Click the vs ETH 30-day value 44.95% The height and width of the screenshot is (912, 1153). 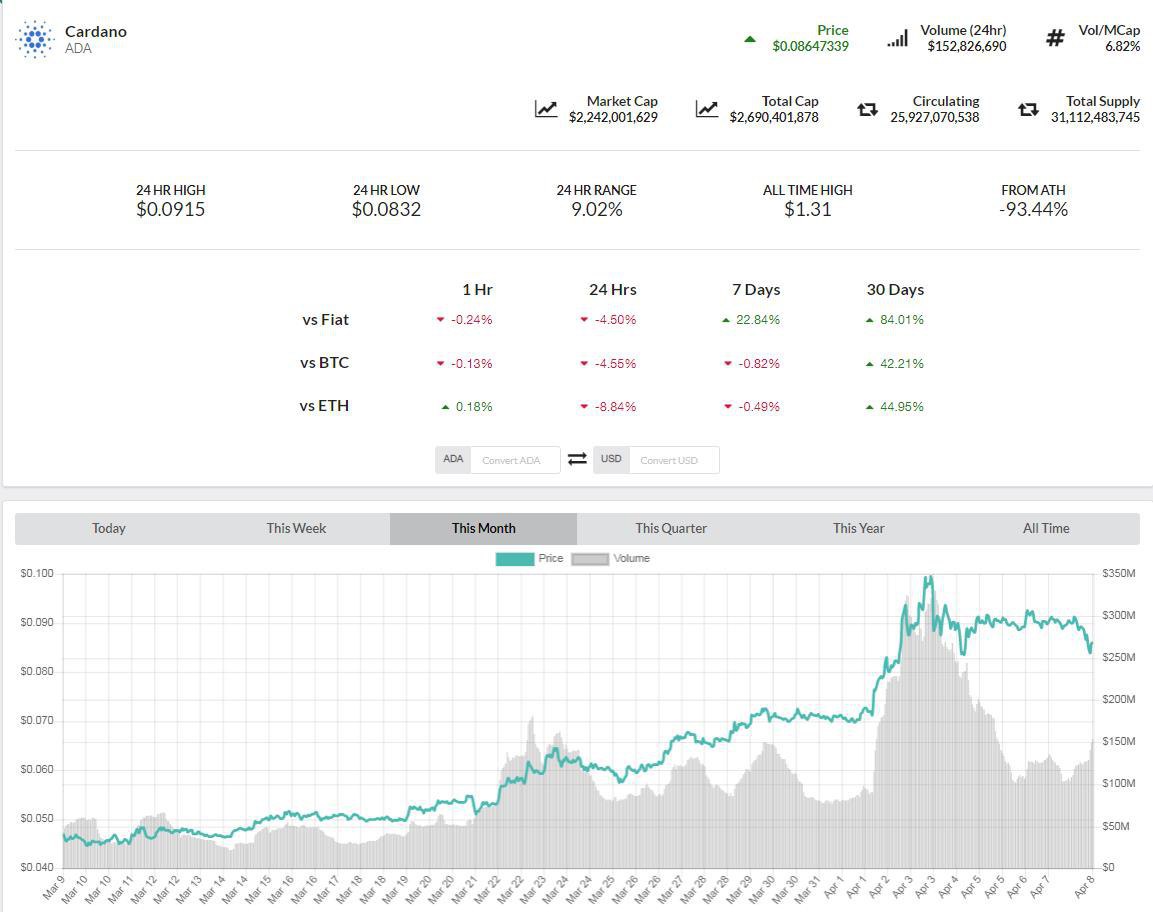pos(902,407)
